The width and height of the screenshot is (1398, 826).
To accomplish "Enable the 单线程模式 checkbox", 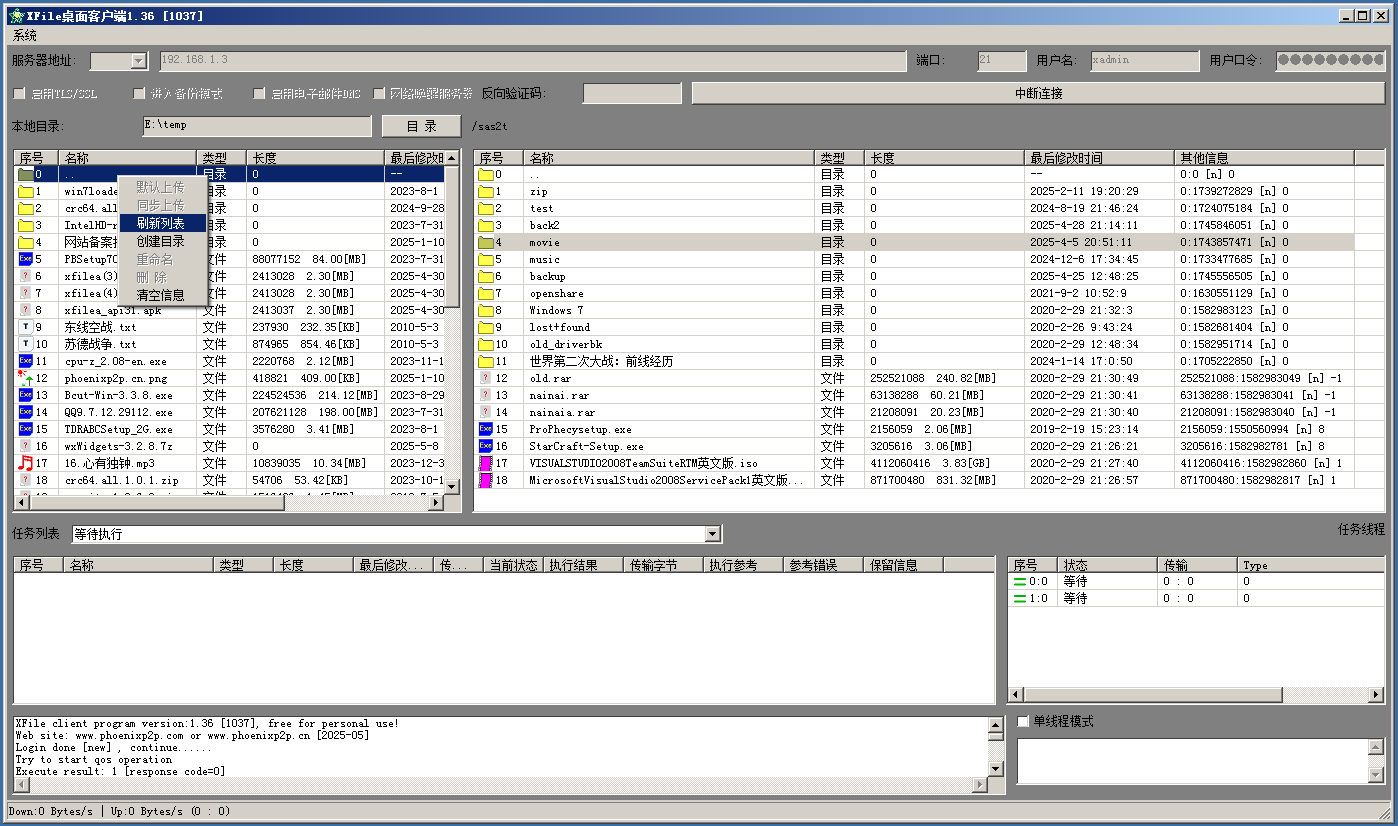I will (x=1023, y=721).
